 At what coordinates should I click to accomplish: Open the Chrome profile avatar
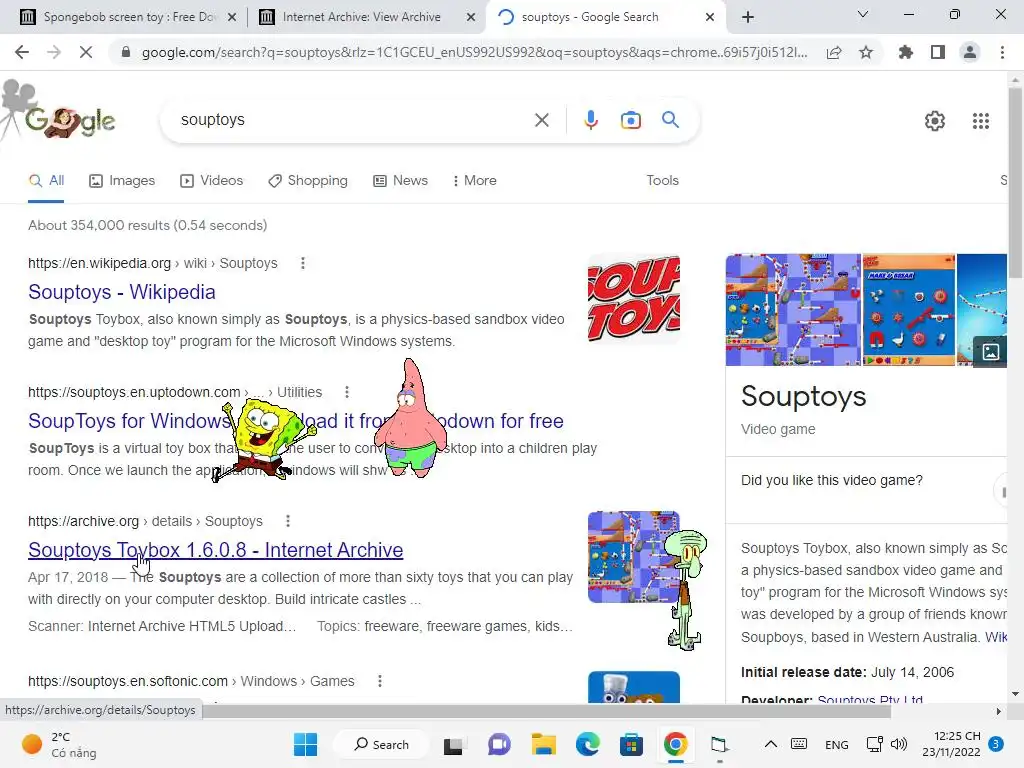click(970, 52)
